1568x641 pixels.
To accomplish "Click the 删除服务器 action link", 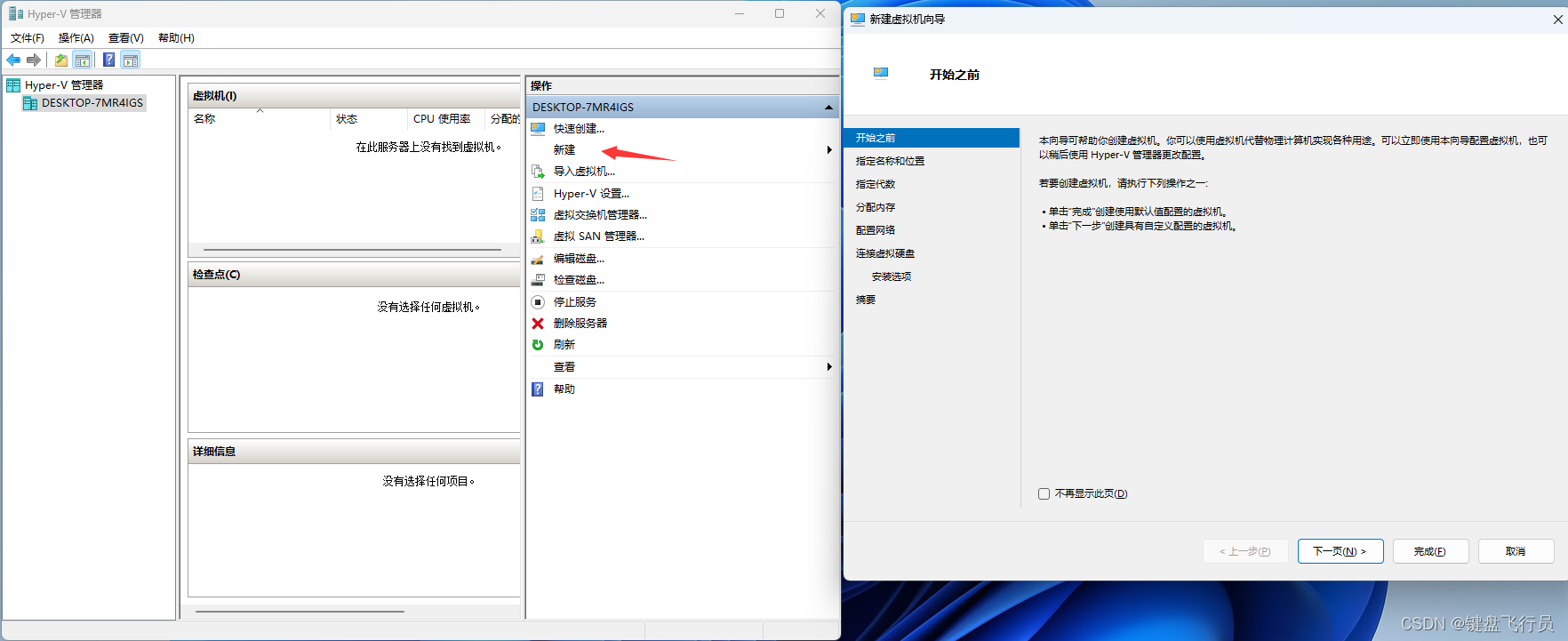I will coord(580,324).
